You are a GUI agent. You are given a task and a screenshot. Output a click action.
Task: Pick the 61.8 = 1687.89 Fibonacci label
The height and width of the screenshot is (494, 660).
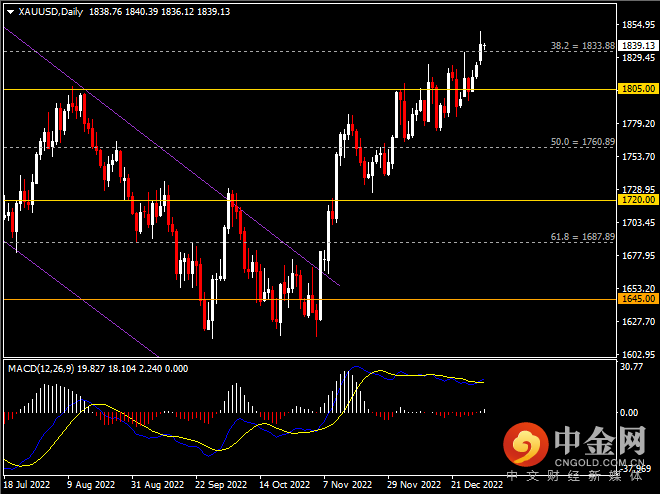click(582, 237)
